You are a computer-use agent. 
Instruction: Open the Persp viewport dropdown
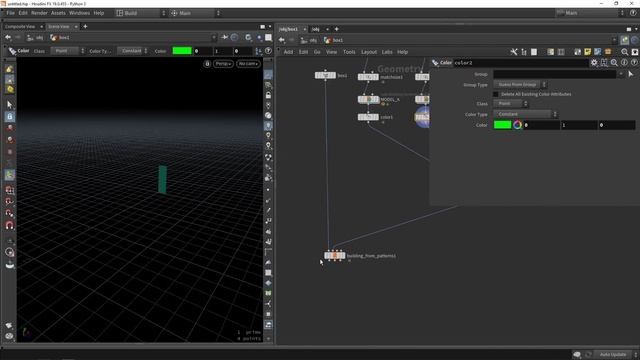click(x=223, y=64)
